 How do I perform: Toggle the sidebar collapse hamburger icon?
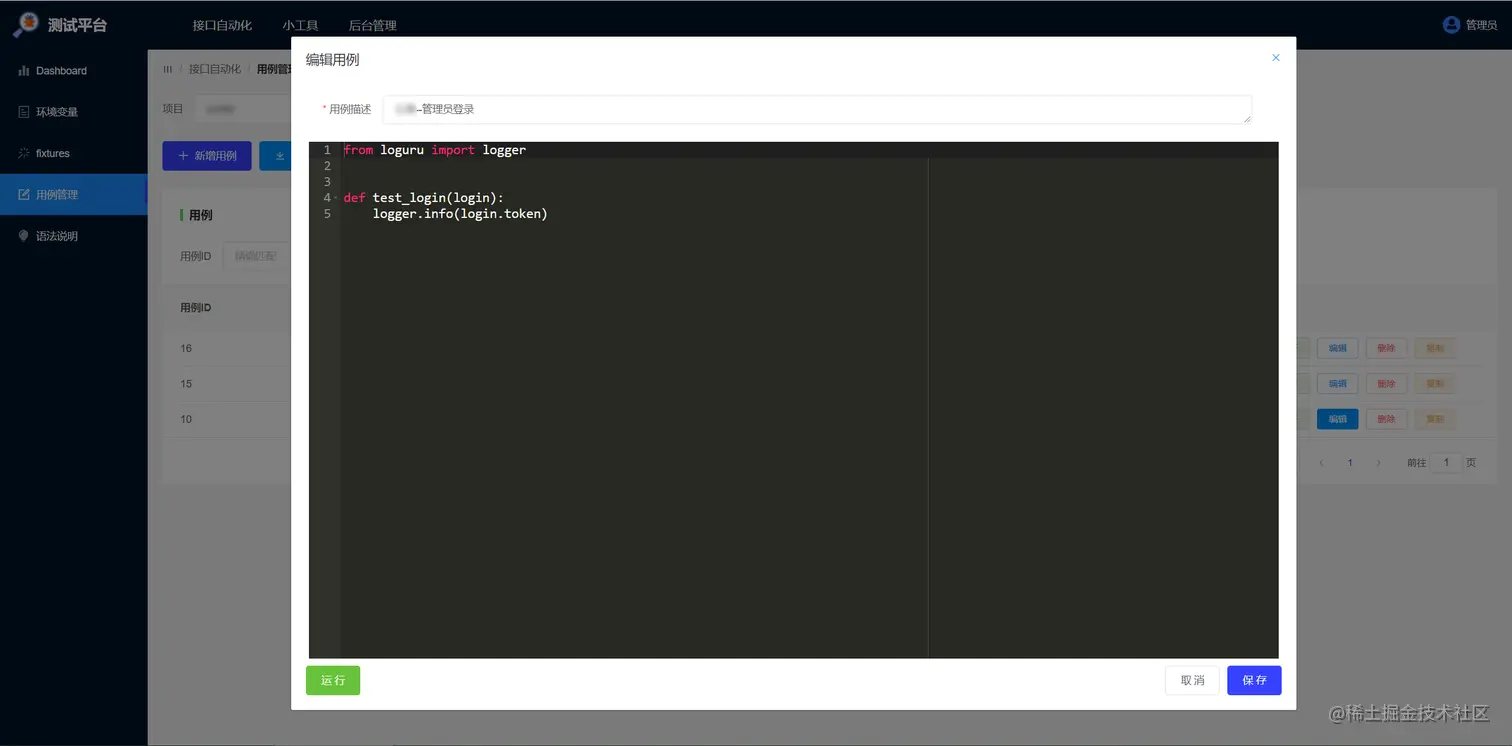[x=168, y=69]
